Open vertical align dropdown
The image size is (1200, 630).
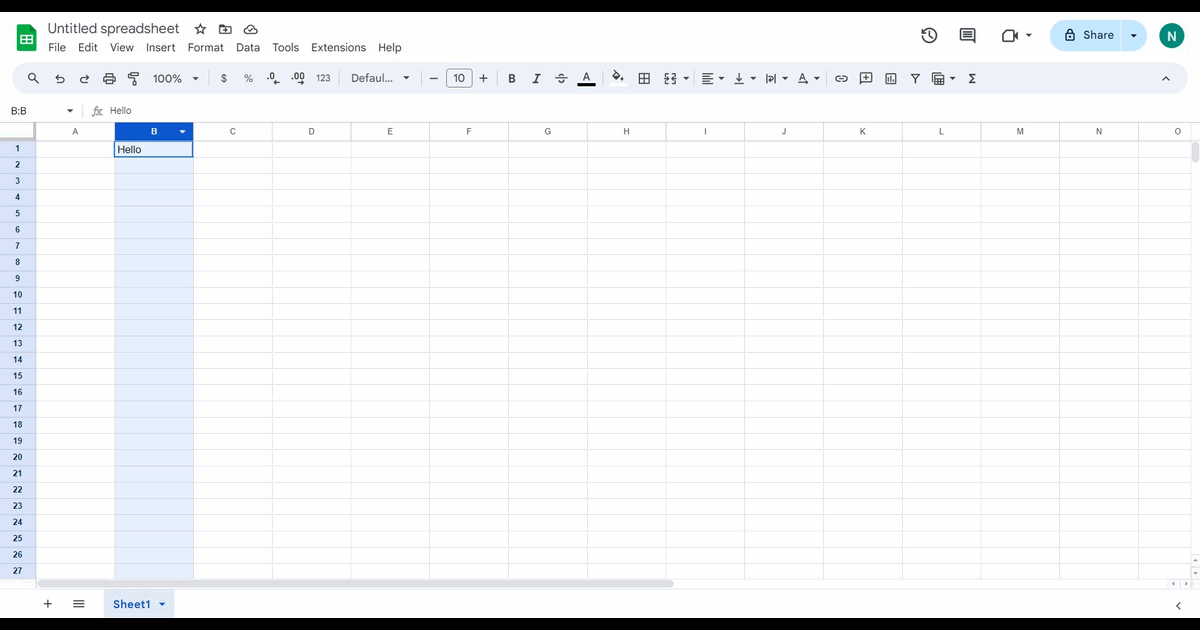coord(745,78)
